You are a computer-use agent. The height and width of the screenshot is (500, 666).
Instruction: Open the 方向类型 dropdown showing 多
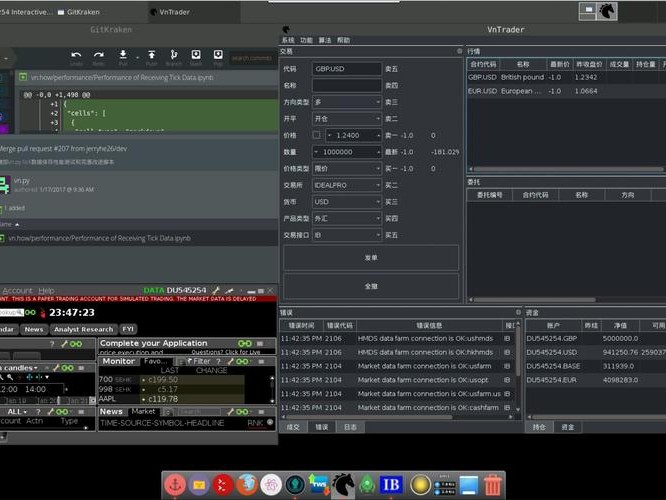pos(347,102)
